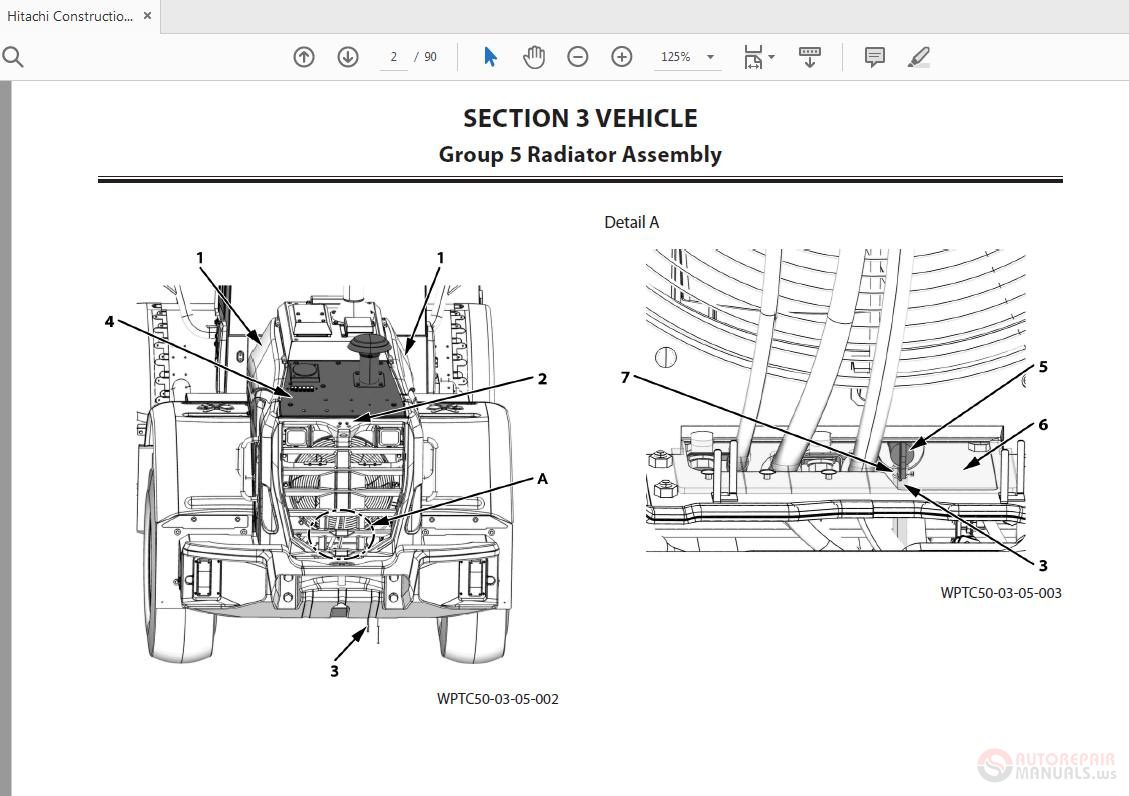The height and width of the screenshot is (796, 1129).
Task: Click inside the page number field
Action: pos(394,57)
